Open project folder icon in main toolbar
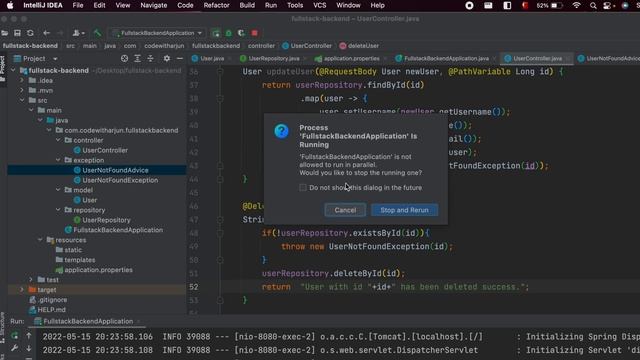 point(4,33)
